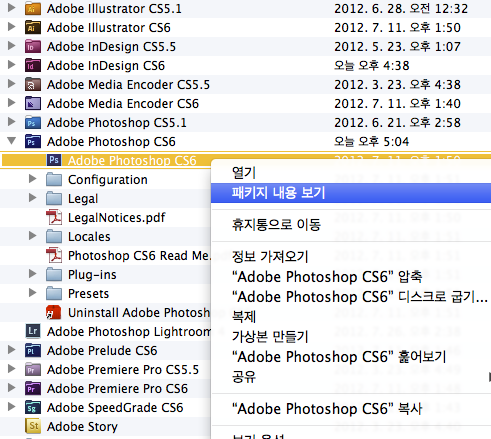Collapse the Adobe Photoshop CS6 folder

pos(12,141)
